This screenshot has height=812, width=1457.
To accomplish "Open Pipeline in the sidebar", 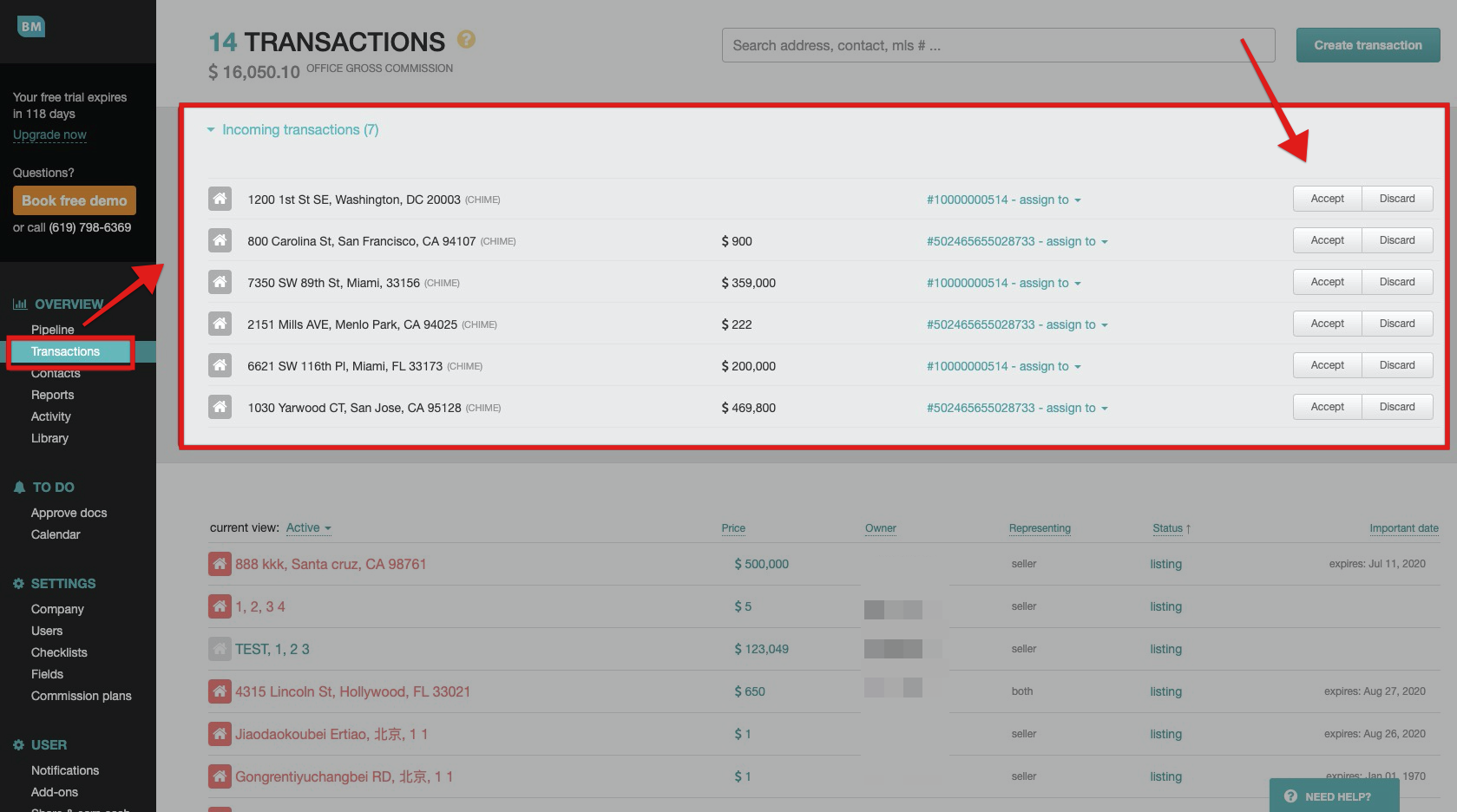I will pyautogui.click(x=53, y=330).
